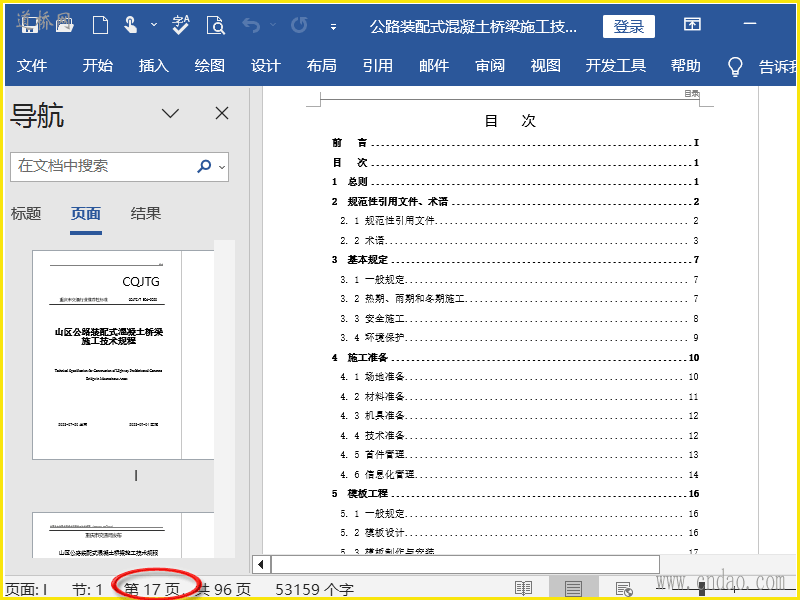Switch to the 引用 ribbon tab
This screenshot has height=600, width=800.
[x=378, y=66]
